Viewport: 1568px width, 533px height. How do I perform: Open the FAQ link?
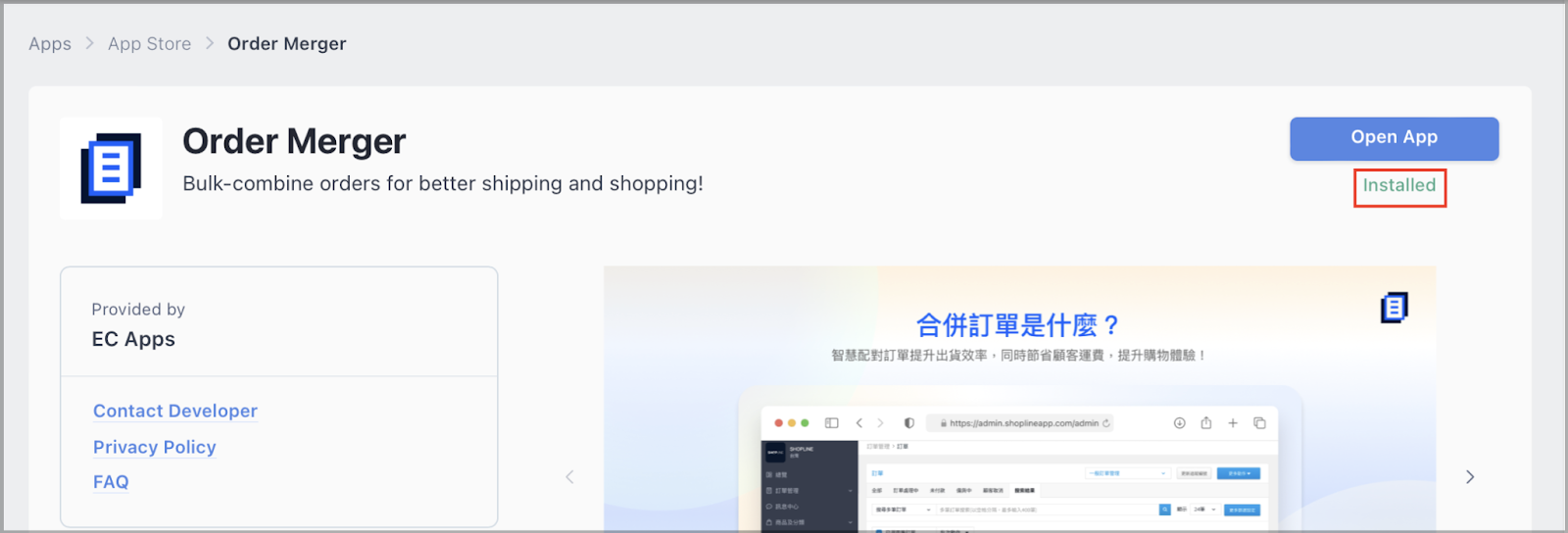click(x=111, y=482)
